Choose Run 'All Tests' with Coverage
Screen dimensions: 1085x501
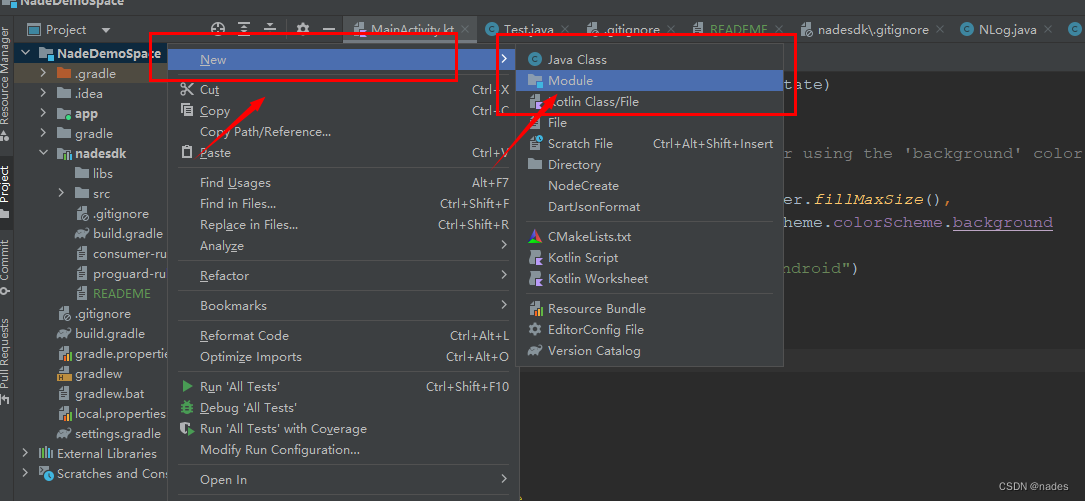pos(343,429)
